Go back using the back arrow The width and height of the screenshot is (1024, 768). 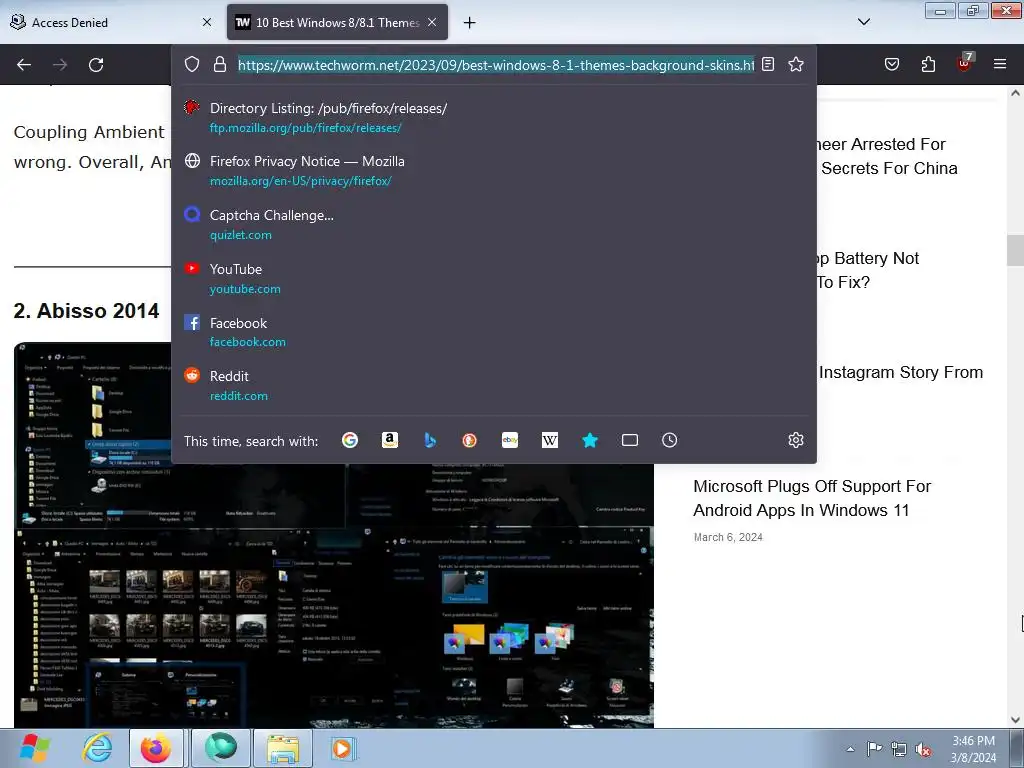click(24, 65)
